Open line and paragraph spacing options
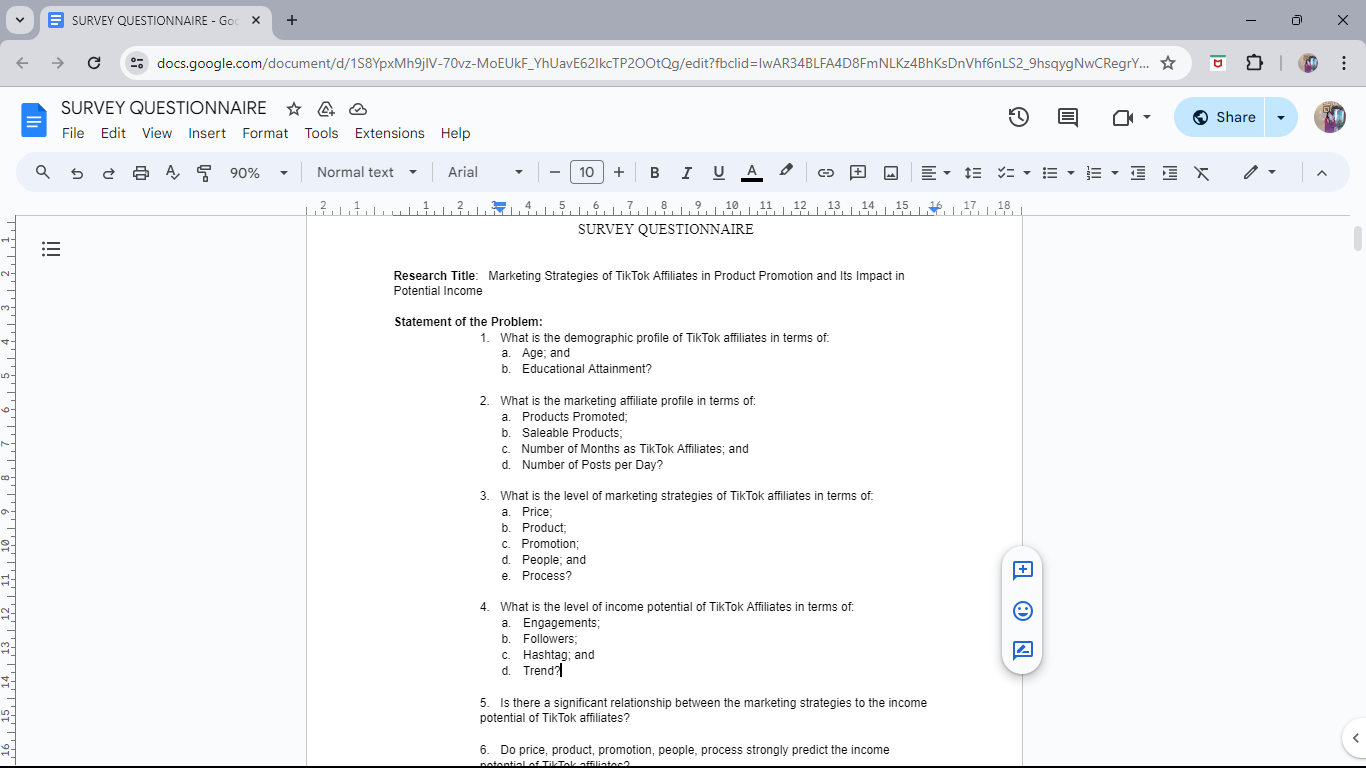Image resolution: width=1366 pixels, height=768 pixels. coord(972,173)
